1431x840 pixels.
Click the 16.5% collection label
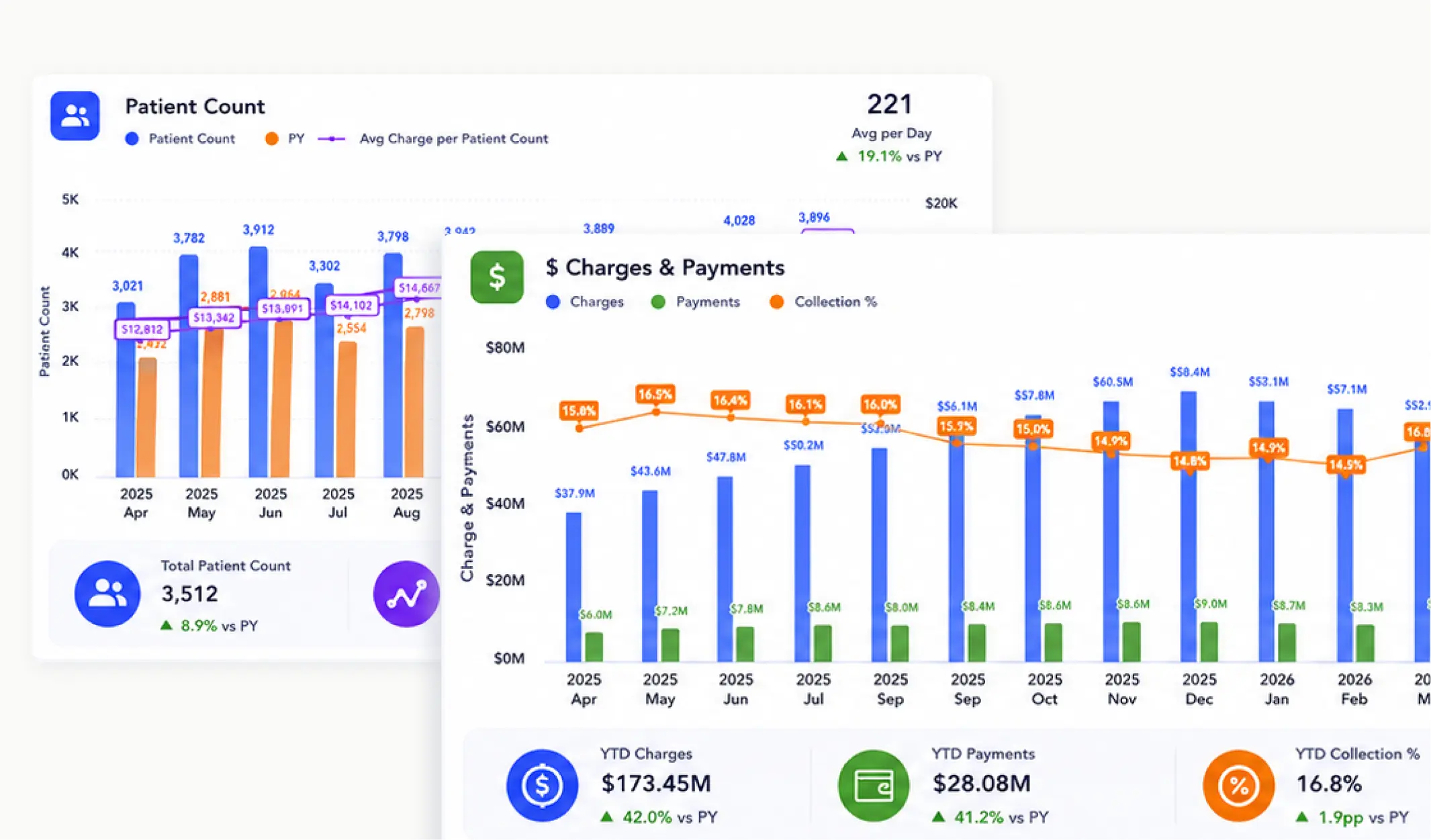655,394
